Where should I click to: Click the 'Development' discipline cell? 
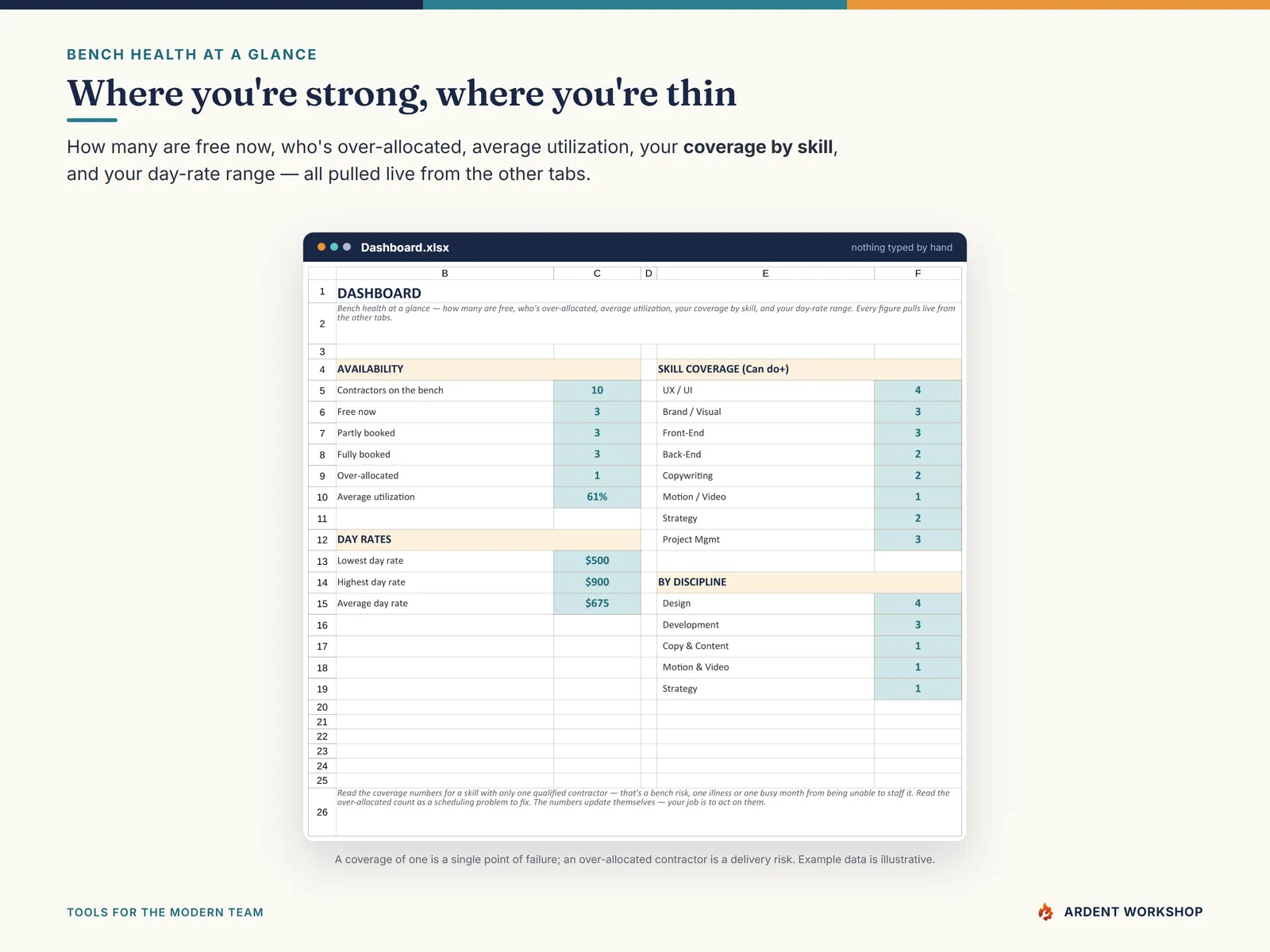[x=765, y=625]
